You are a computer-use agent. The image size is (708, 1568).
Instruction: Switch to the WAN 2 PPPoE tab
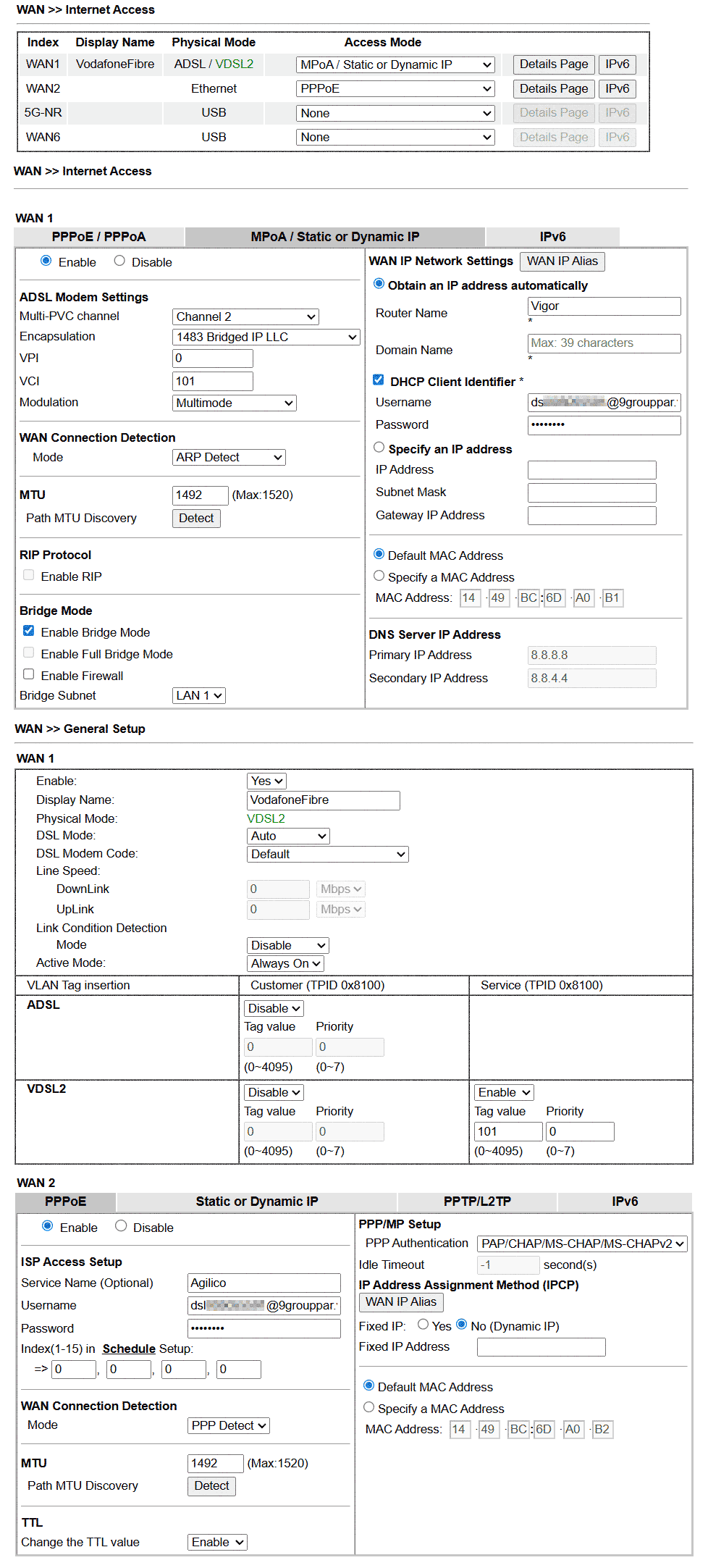tap(65, 1202)
